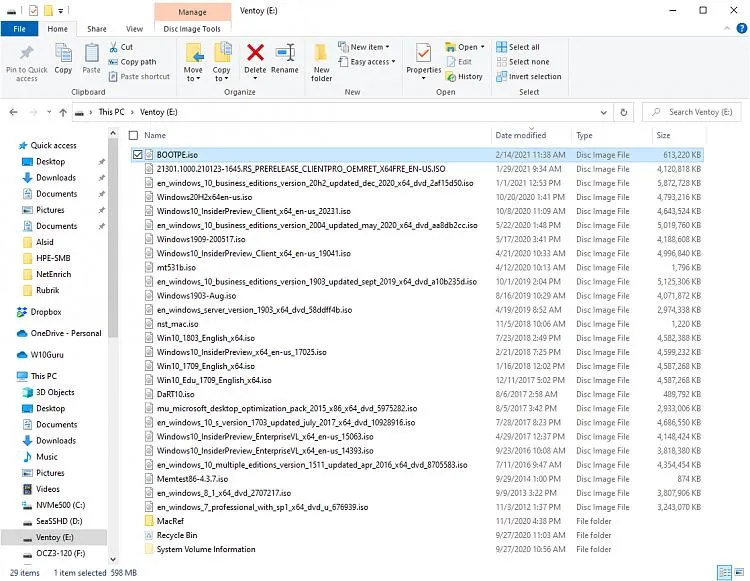Viewport: 750px width, 581px height.
Task: Click Ventoy (E:) breadcrumb in address bar
Action: pyautogui.click(x=158, y=112)
